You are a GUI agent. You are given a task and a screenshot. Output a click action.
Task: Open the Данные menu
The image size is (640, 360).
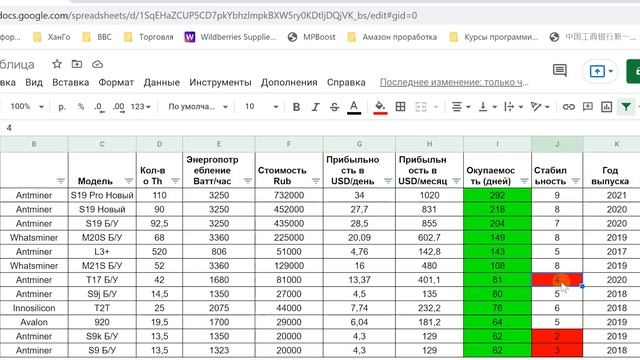click(162, 82)
